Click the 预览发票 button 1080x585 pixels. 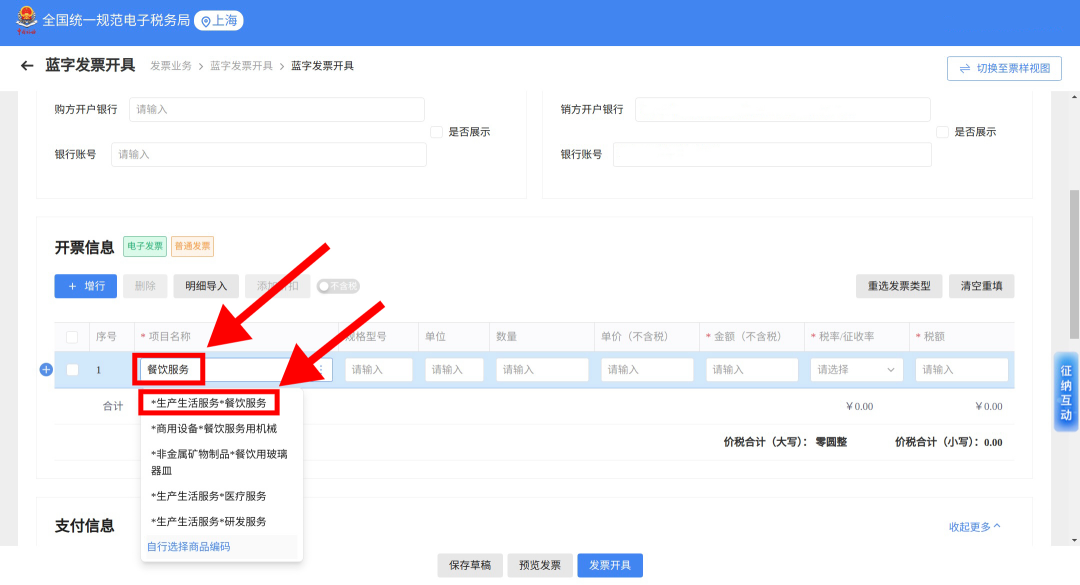click(x=540, y=565)
